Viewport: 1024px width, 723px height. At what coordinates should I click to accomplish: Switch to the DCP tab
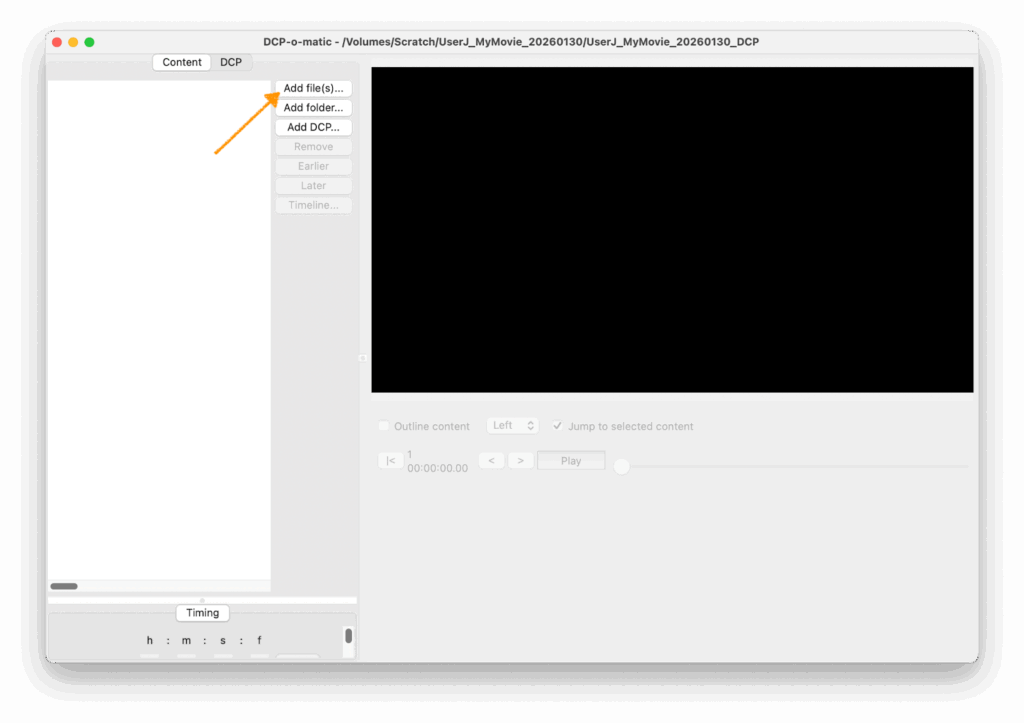coord(231,62)
